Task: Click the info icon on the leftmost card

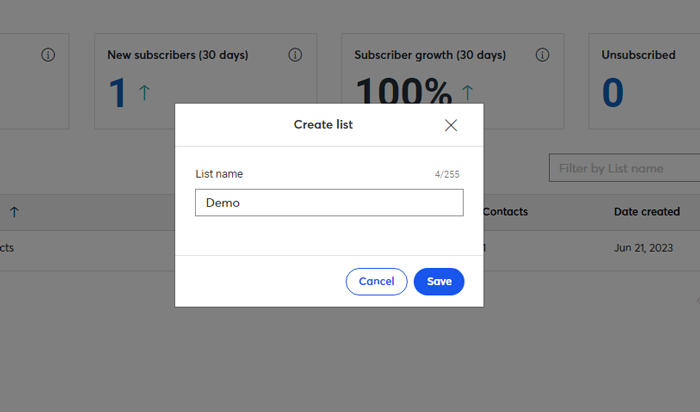Action: [x=48, y=55]
